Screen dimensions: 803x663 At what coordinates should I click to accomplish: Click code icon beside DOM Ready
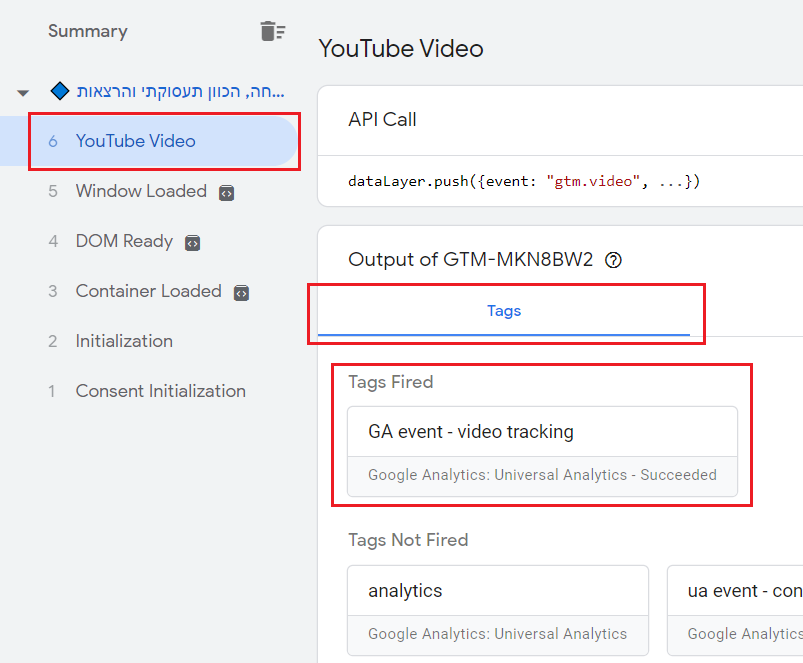(x=193, y=243)
